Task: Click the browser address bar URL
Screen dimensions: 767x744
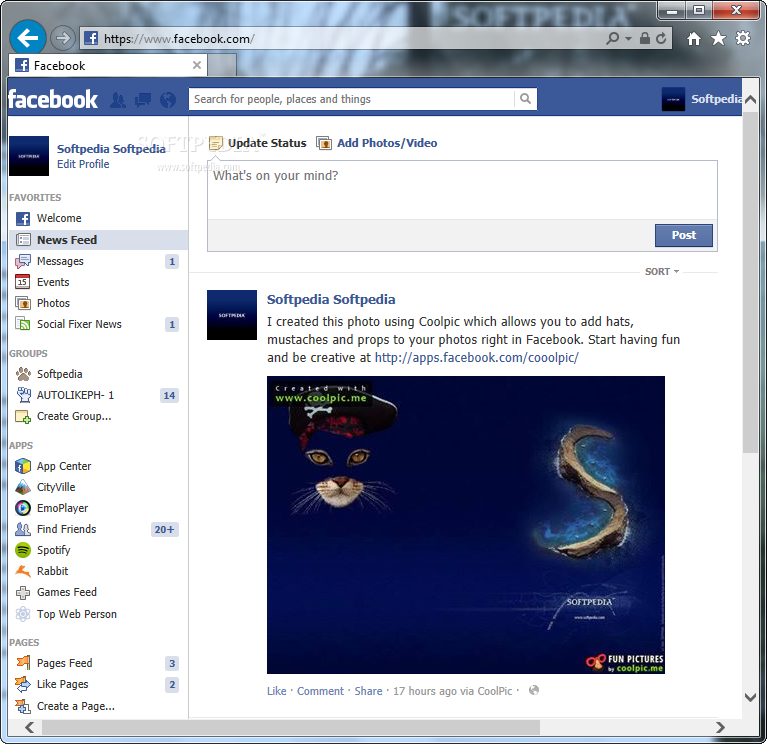Action: point(179,39)
